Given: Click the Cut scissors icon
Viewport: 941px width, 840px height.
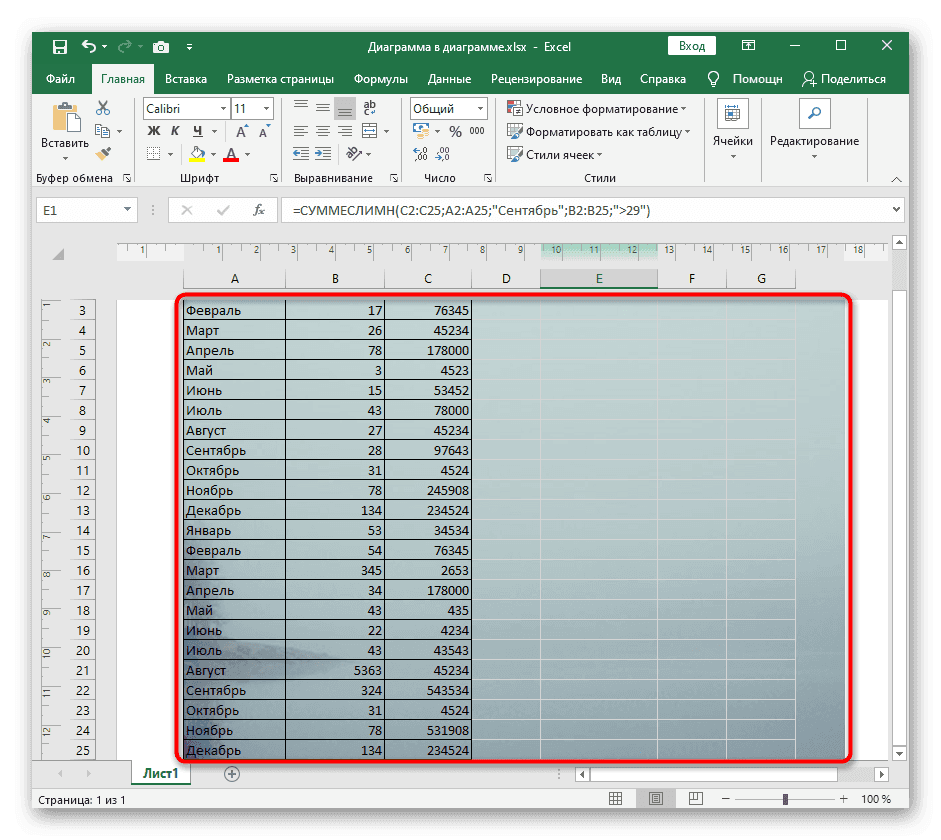Looking at the screenshot, I should click(x=103, y=109).
